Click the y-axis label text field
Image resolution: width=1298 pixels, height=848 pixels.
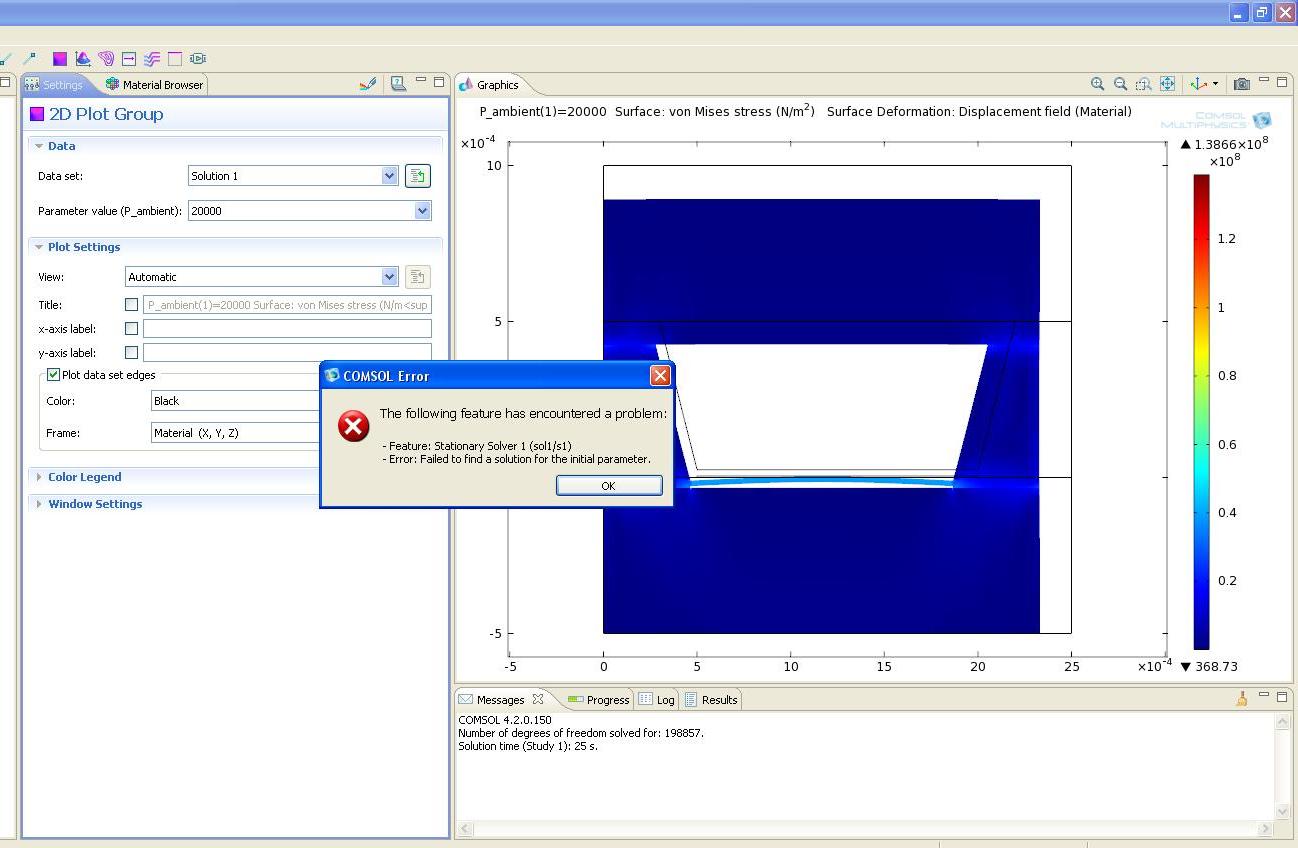(286, 353)
